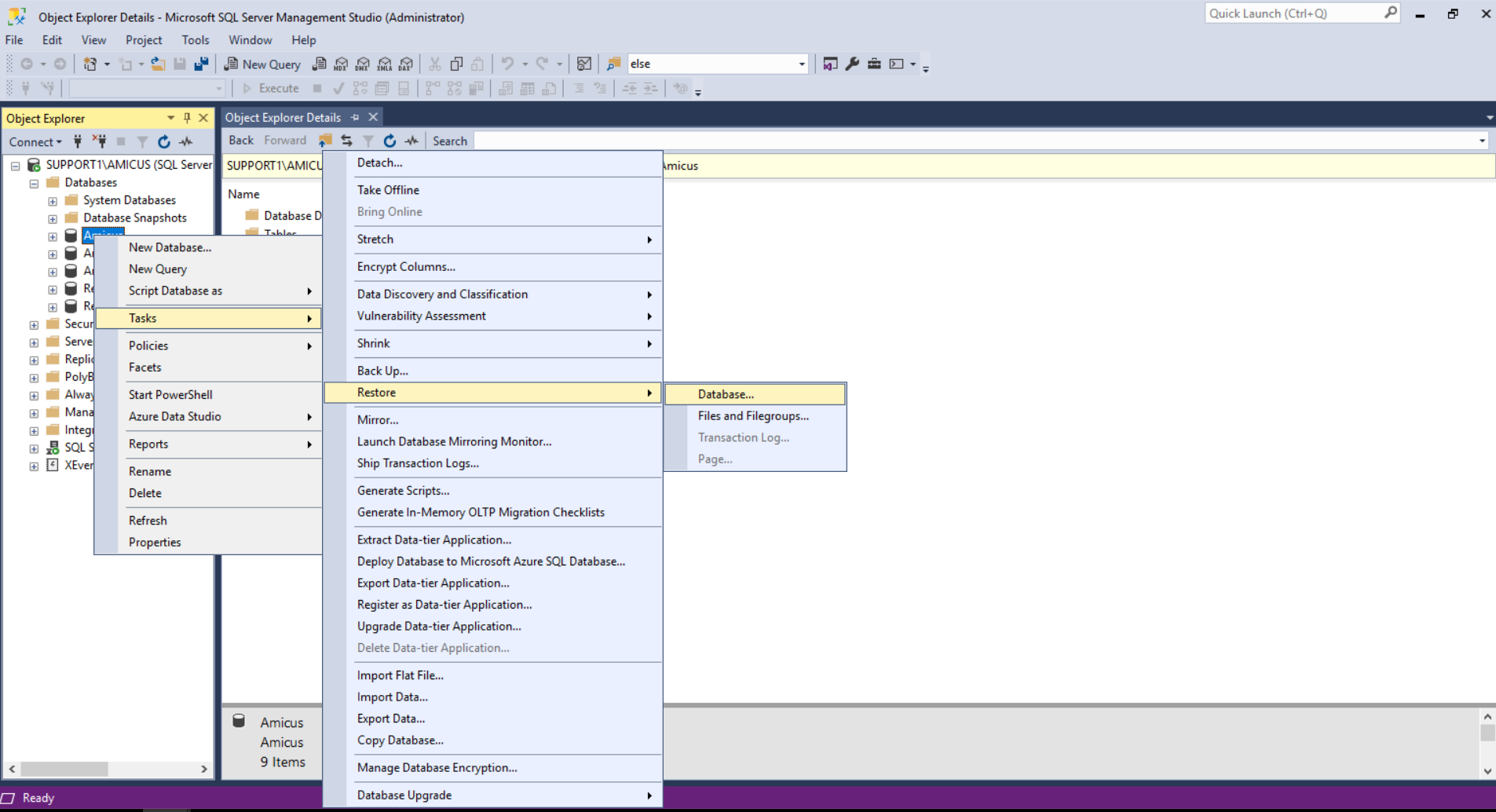Image resolution: width=1496 pixels, height=812 pixels.
Task: Open the Tools menu
Action: pyautogui.click(x=195, y=40)
